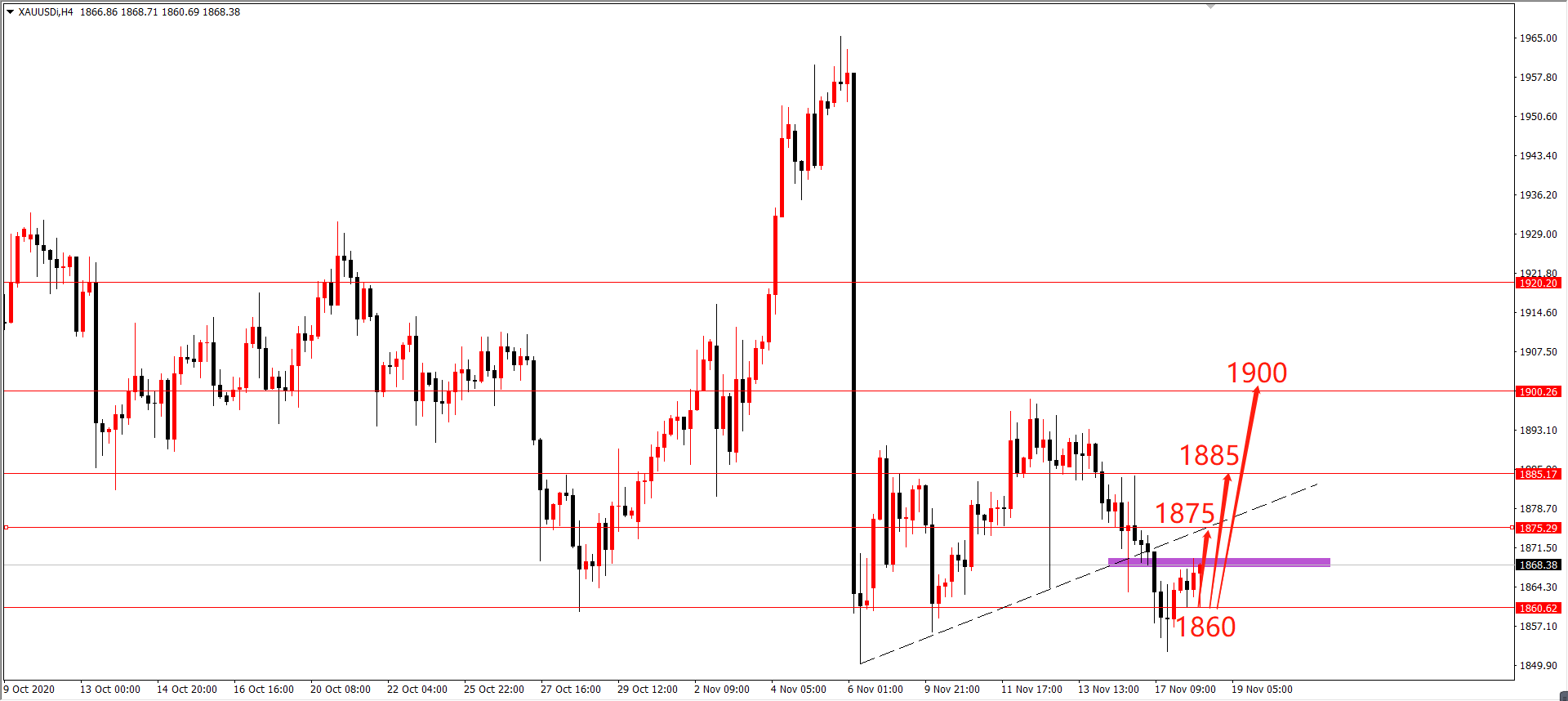Select the 1920.20 red price tag
This screenshot has height=701, width=1568.
coord(1539,284)
